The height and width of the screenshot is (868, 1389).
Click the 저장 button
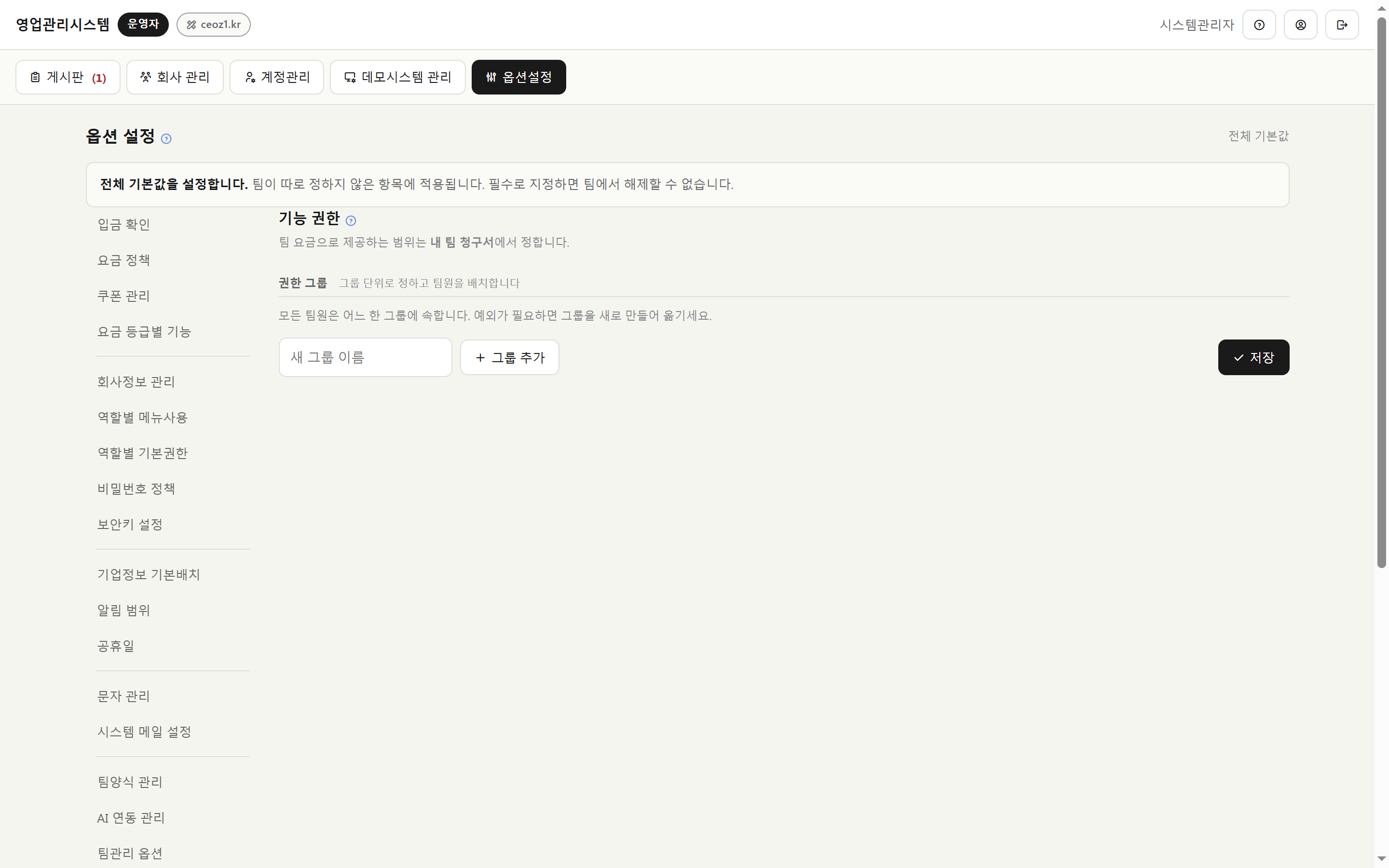(1253, 357)
